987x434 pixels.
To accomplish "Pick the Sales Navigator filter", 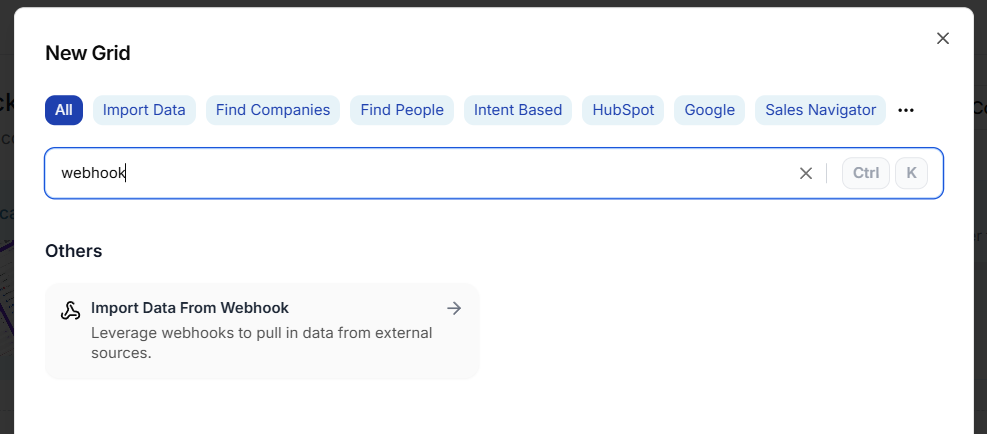I will coord(820,110).
